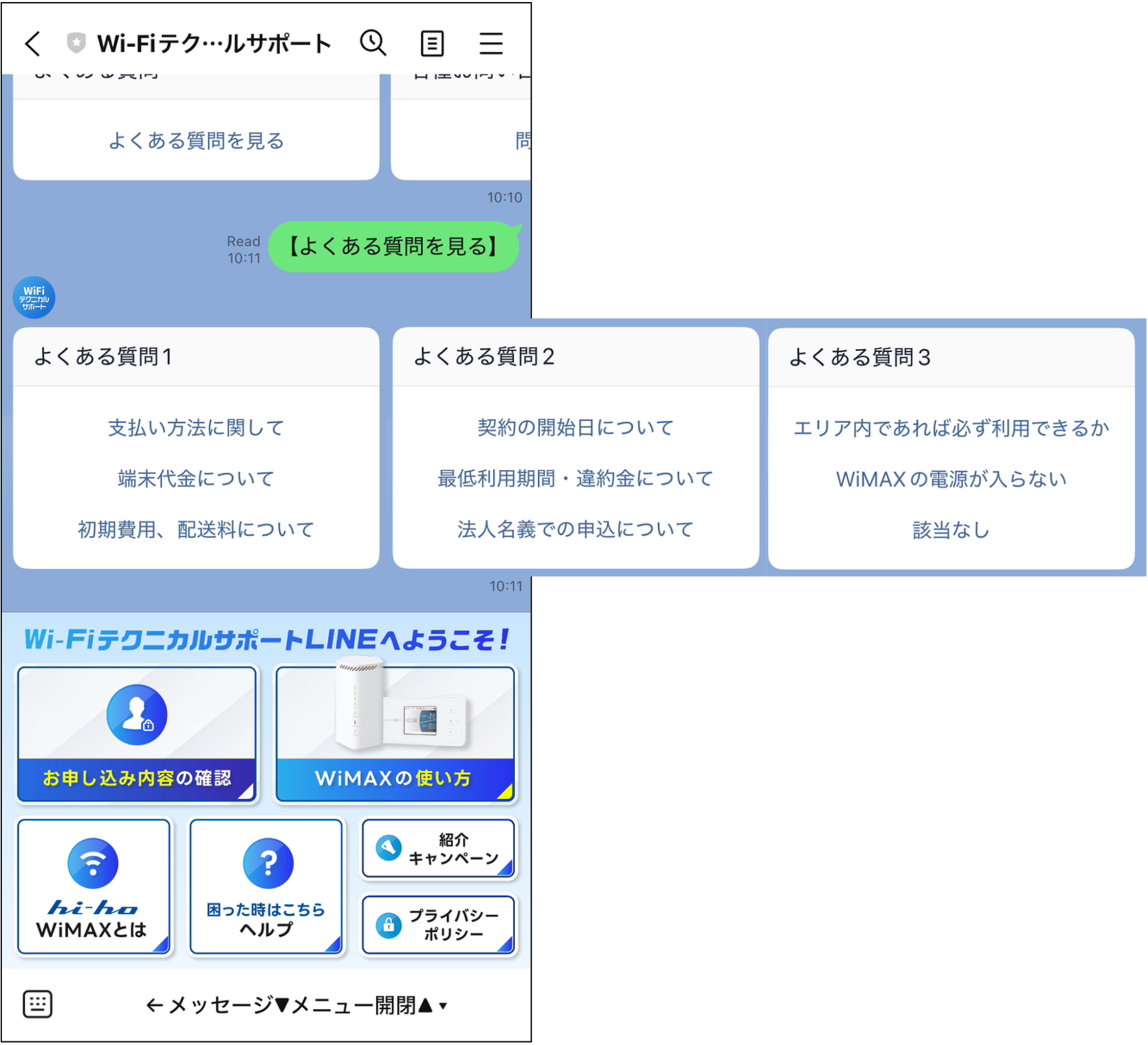Switch to keyboard input icon
Viewport: 1148px width, 1045px height.
[38, 1004]
